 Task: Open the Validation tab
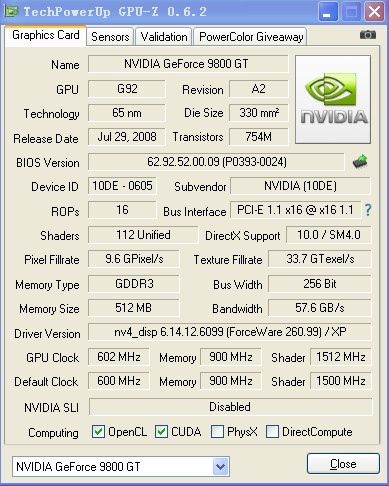coord(164,37)
